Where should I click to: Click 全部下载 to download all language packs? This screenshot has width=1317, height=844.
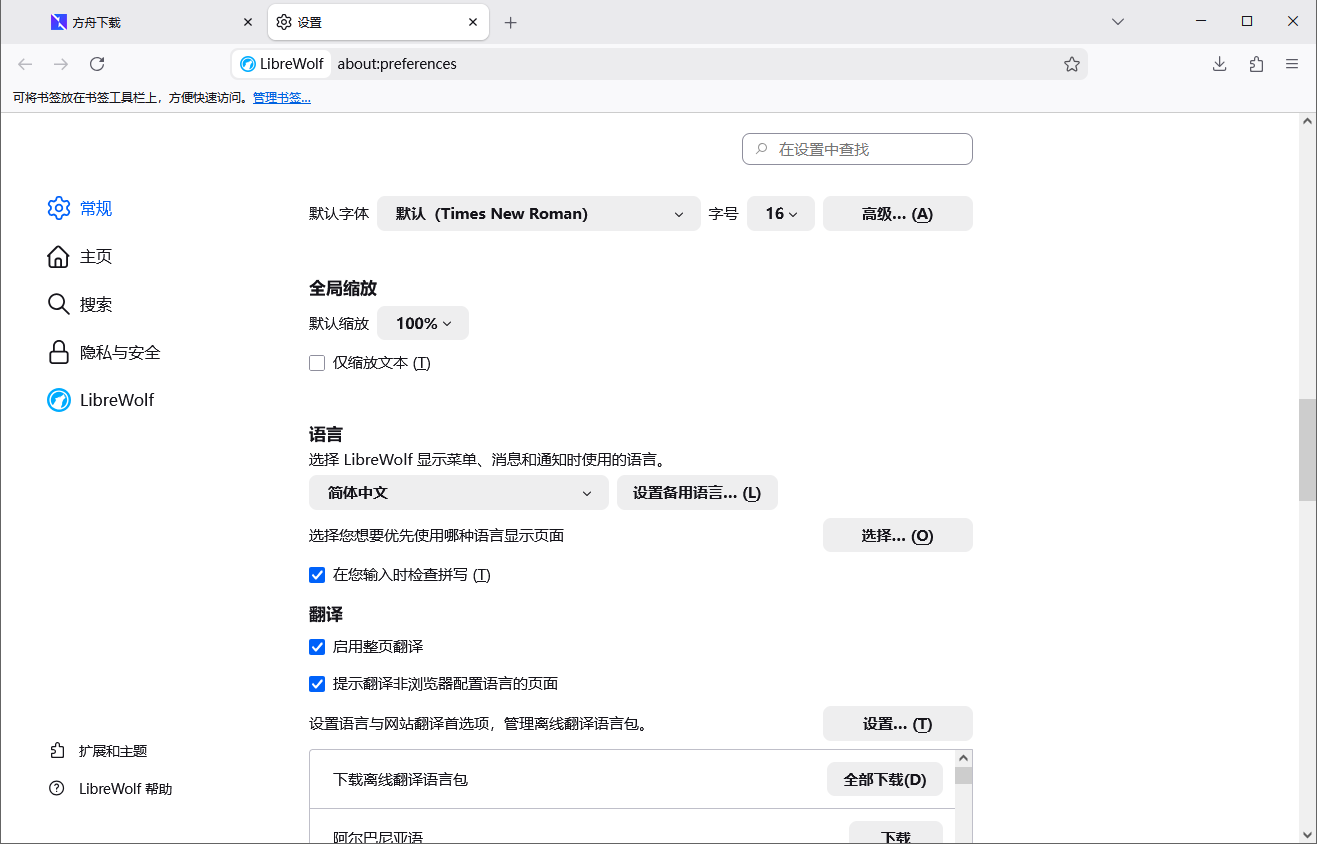pyautogui.click(x=884, y=779)
